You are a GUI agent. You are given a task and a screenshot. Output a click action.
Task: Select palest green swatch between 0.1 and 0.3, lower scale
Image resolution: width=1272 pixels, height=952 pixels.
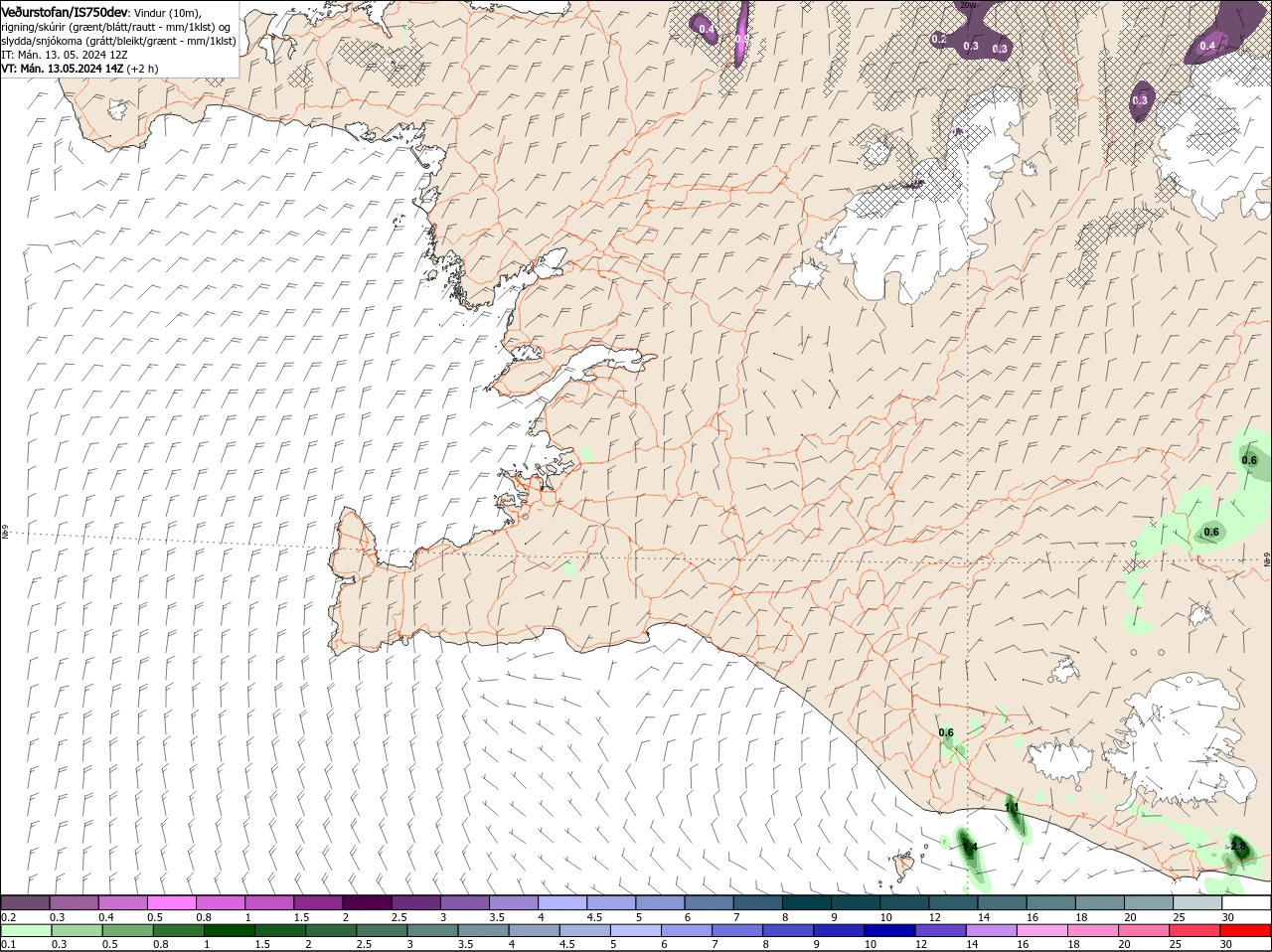[x=25, y=930]
